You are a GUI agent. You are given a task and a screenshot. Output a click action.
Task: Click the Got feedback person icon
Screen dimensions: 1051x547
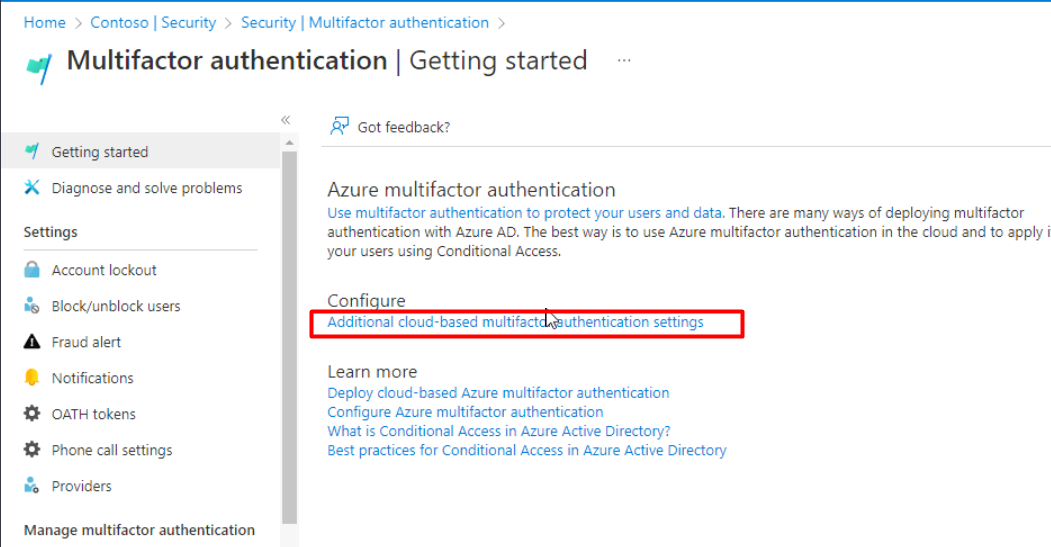click(x=339, y=126)
